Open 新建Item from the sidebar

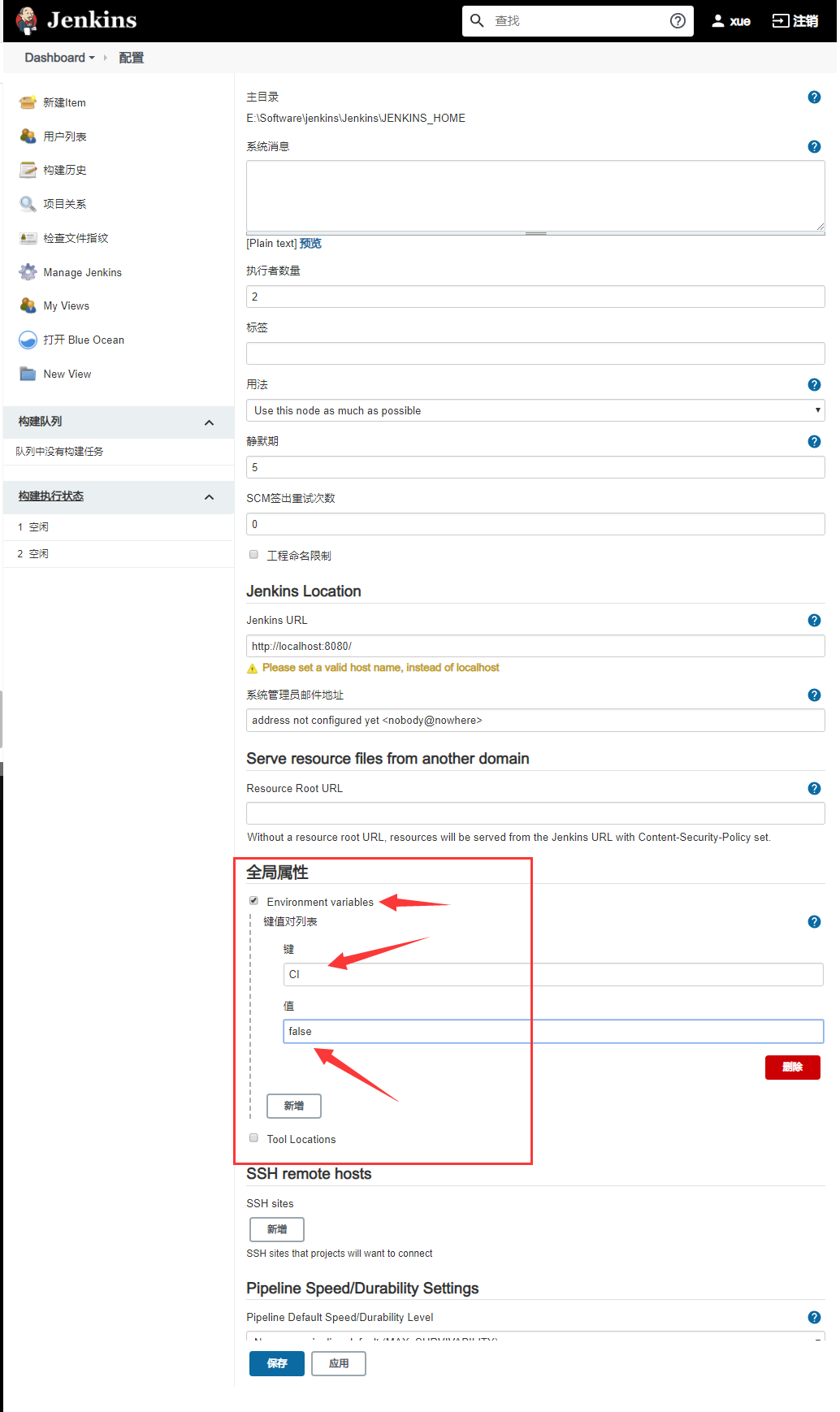click(x=64, y=102)
